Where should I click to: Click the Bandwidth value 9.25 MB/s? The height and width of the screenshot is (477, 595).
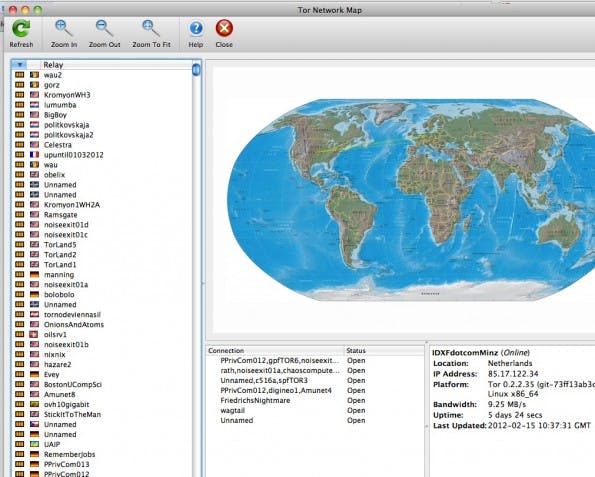507,404
